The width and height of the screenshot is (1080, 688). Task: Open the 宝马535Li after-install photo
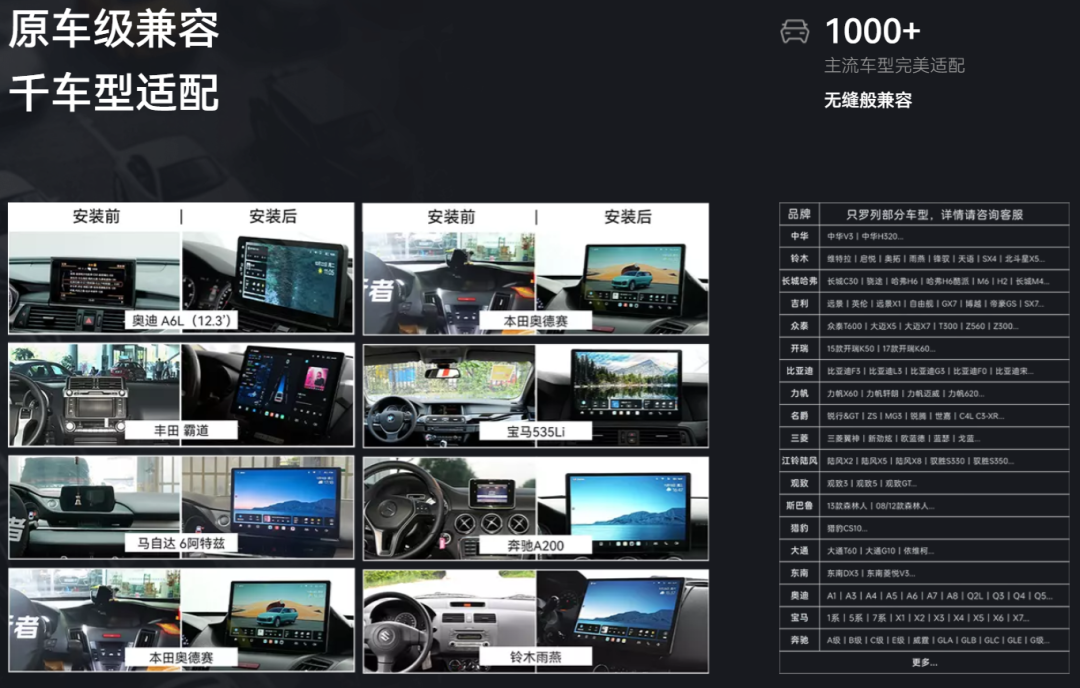(622, 395)
